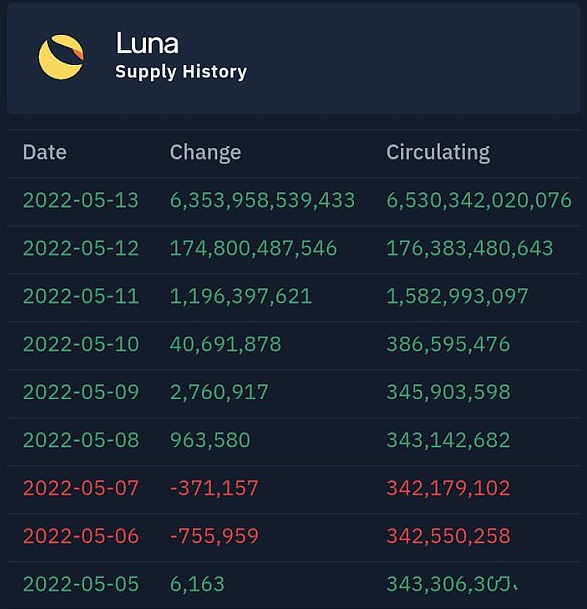Click the negative change -371,157
The image size is (587, 609).
[x=214, y=489]
